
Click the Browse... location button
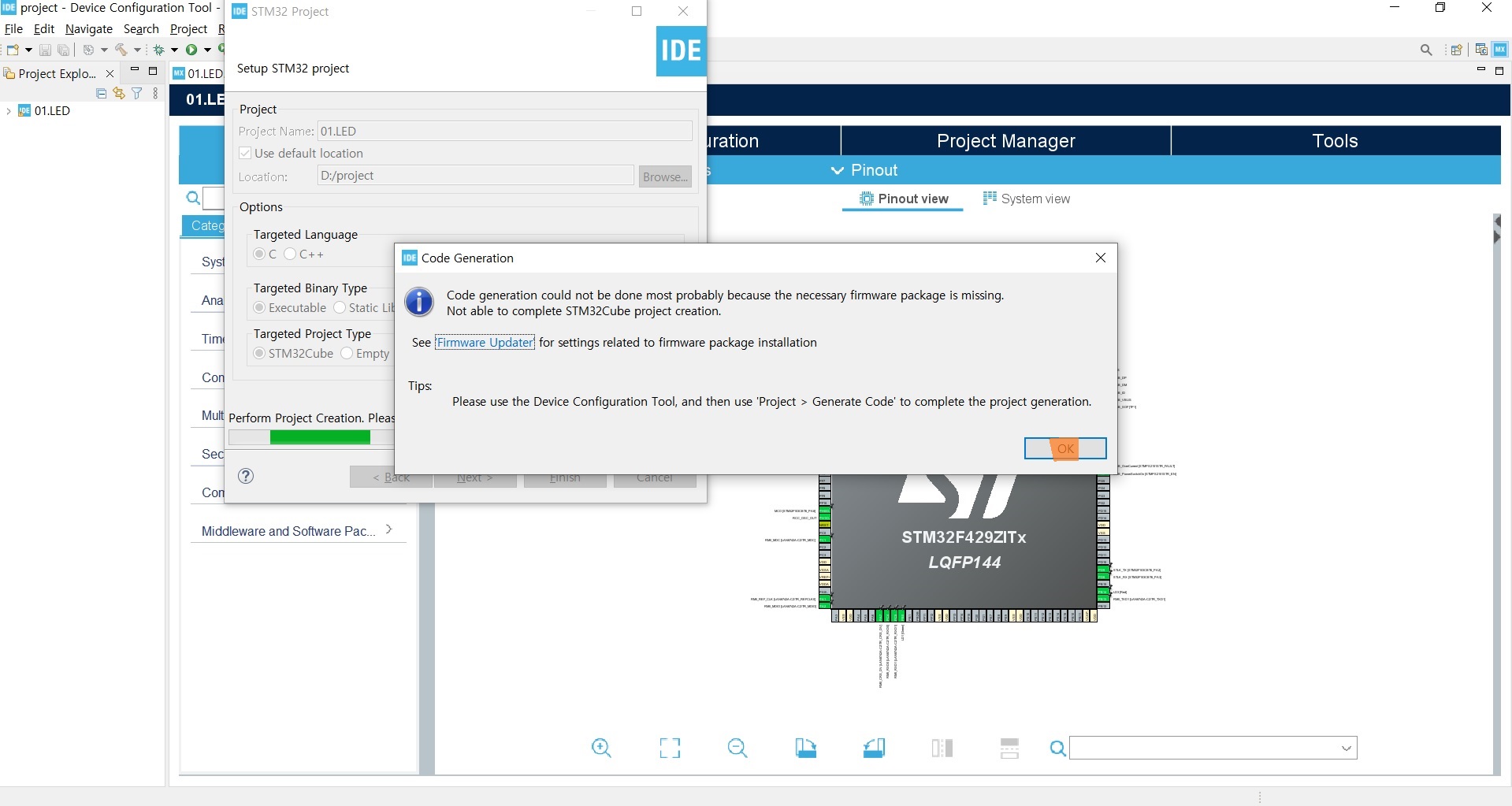[x=665, y=176]
